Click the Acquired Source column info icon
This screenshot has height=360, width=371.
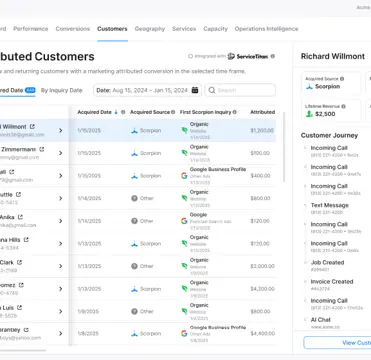[x=173, y=112]
